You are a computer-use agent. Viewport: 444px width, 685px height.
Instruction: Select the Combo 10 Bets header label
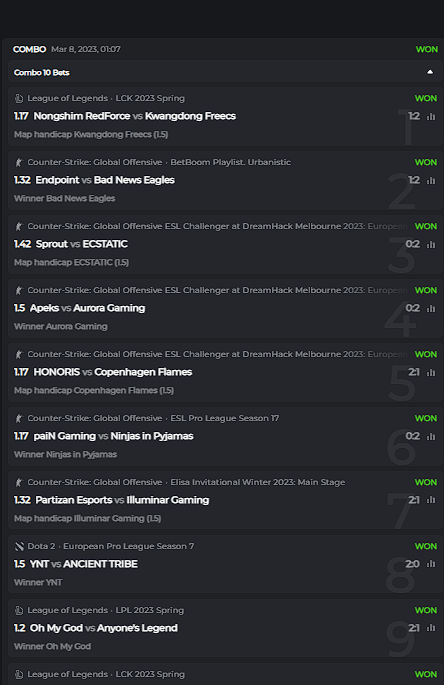(42, 73)
